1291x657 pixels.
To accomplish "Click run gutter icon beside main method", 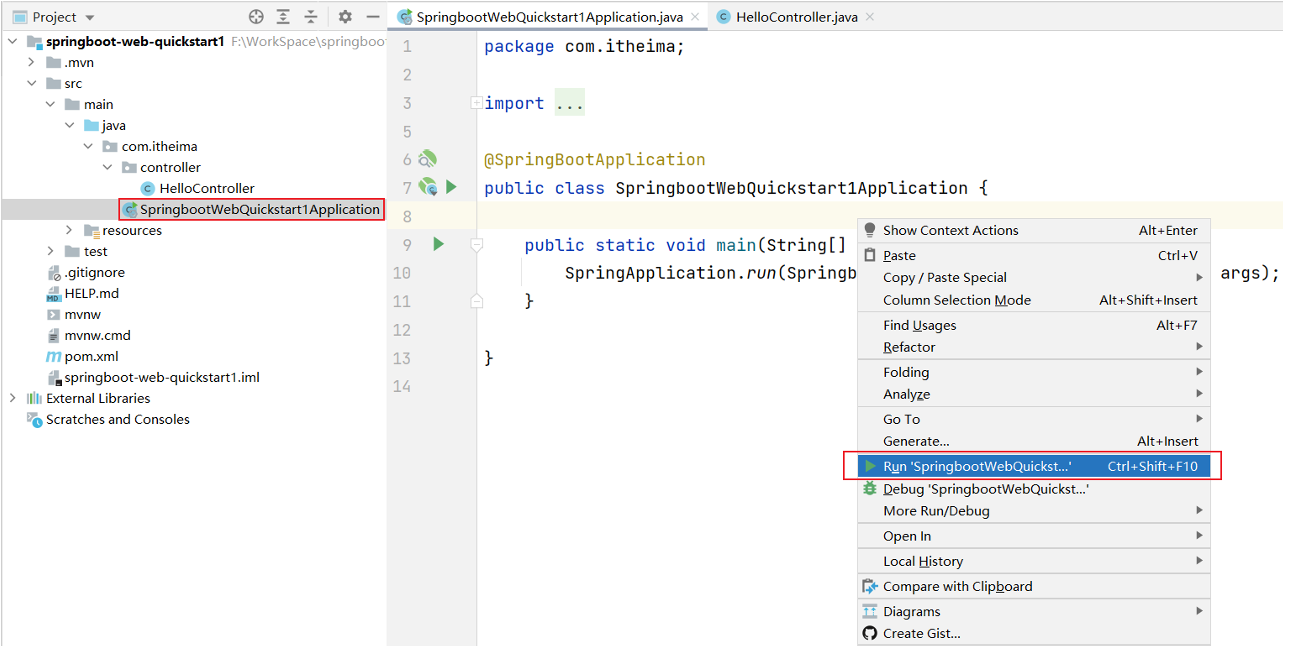I will coord(438,243).
